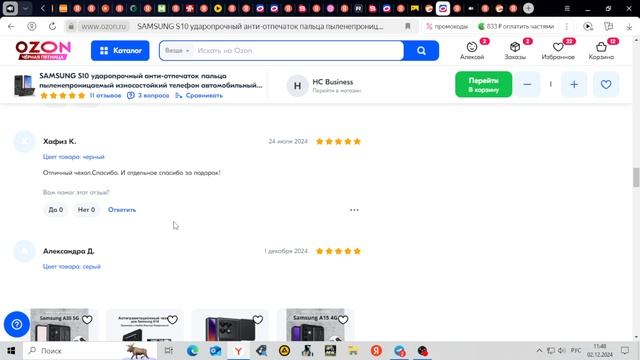Screen dimensions: 640x360
Task: Click the bookmark icon in the address bar
Action: (x=407, y=26)
